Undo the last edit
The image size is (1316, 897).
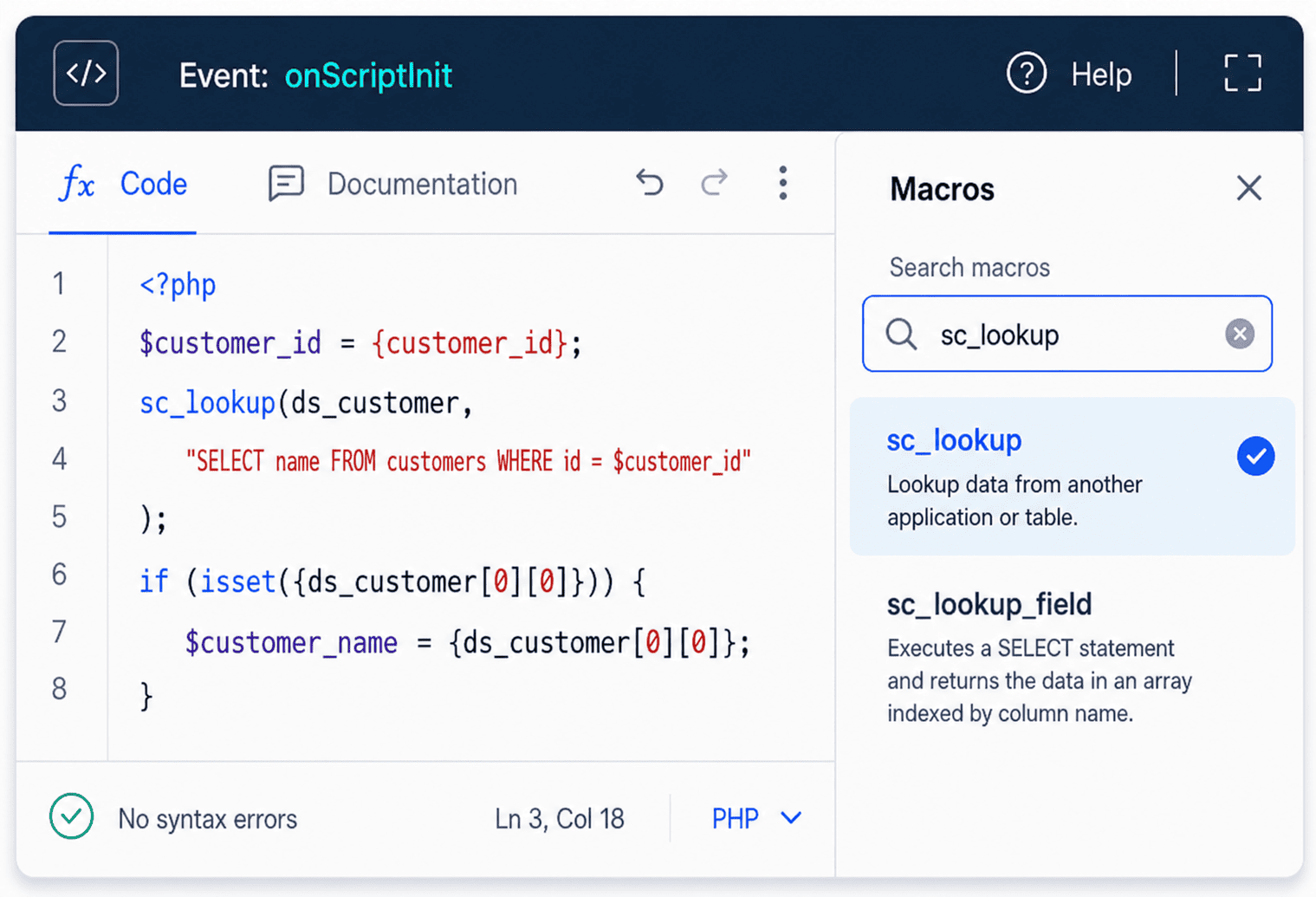[650, 183]
